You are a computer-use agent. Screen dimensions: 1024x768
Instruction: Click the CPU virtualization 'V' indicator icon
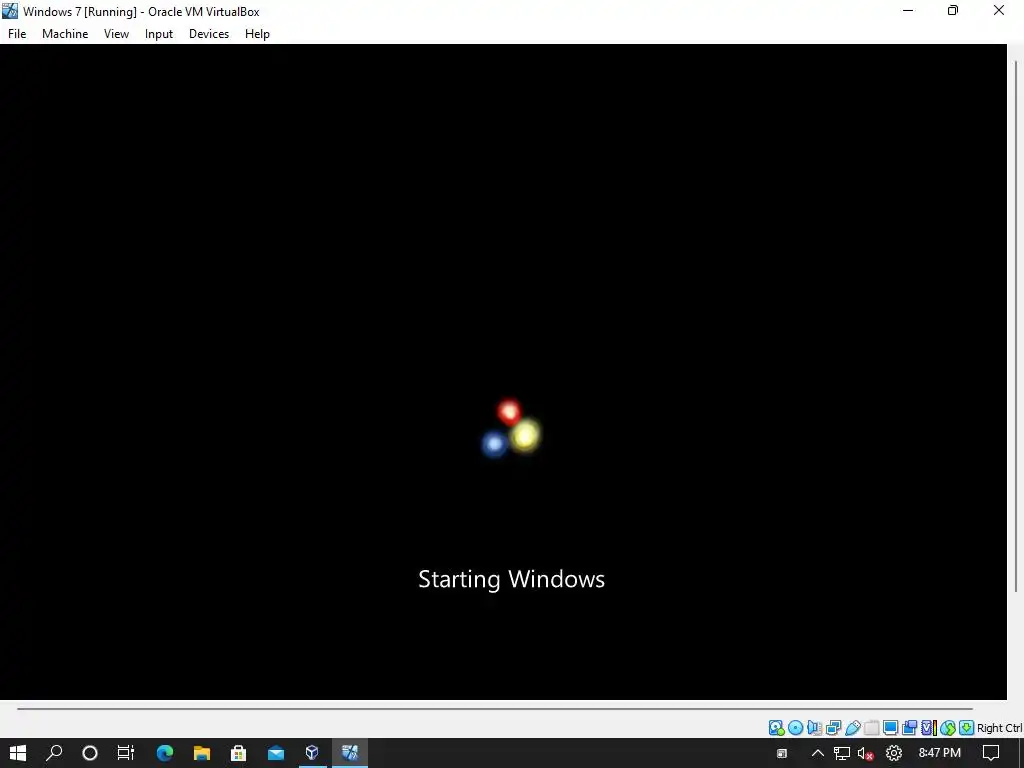pyautogui.click(x=928, y=728)
